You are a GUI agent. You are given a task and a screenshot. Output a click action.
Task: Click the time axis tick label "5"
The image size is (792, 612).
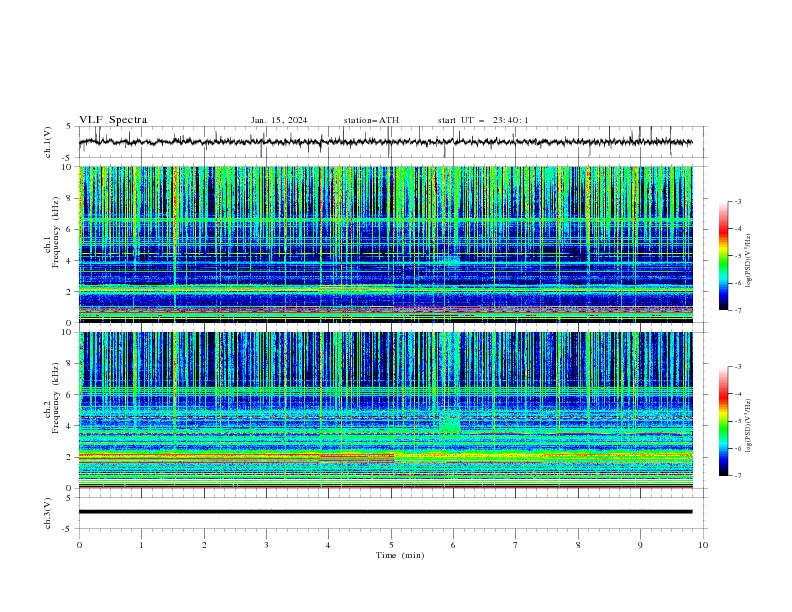pyautogui.click(x=391, y=545)
